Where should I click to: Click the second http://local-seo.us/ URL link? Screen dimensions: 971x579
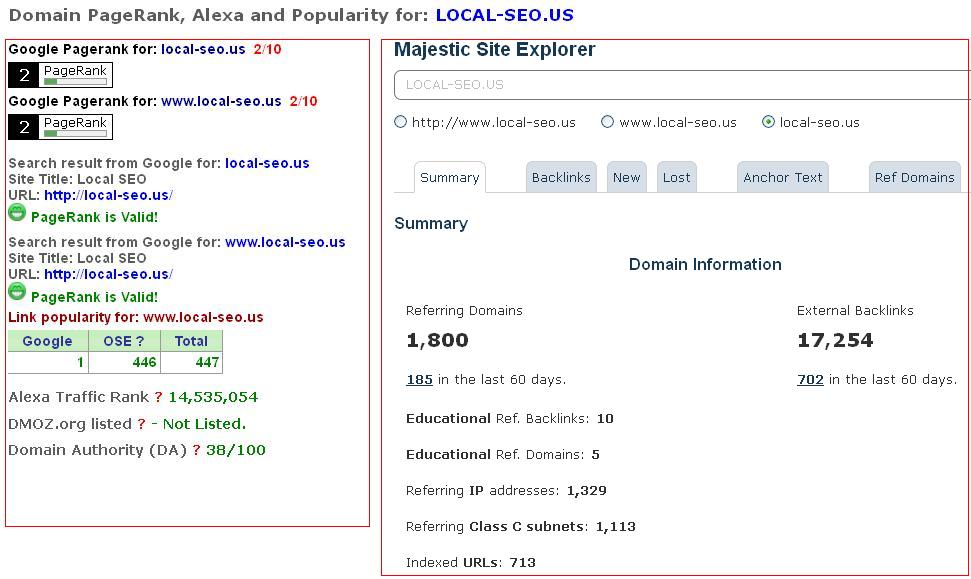tap(108, 274)
